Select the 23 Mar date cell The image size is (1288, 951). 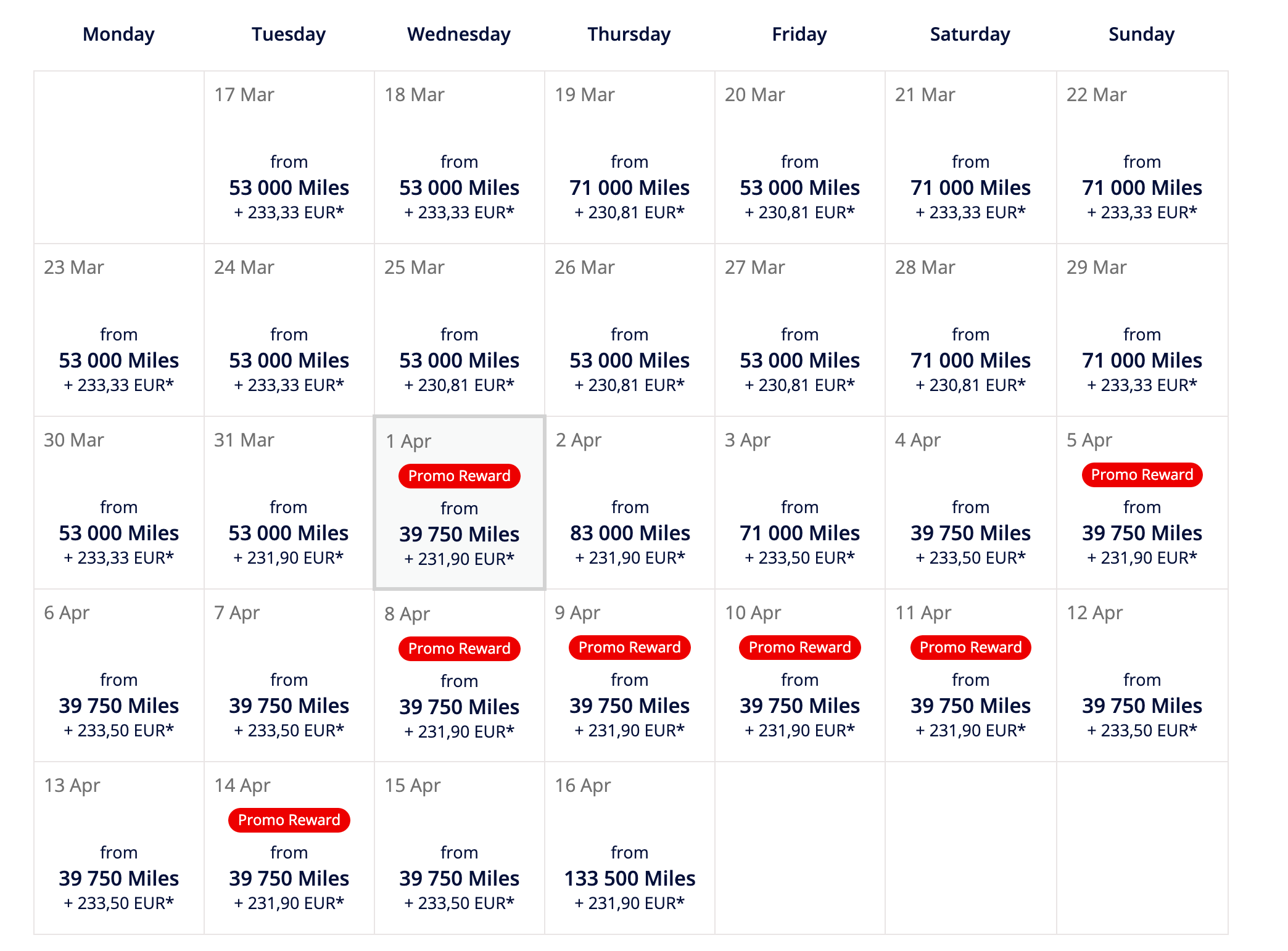click(x=118, y=360)
